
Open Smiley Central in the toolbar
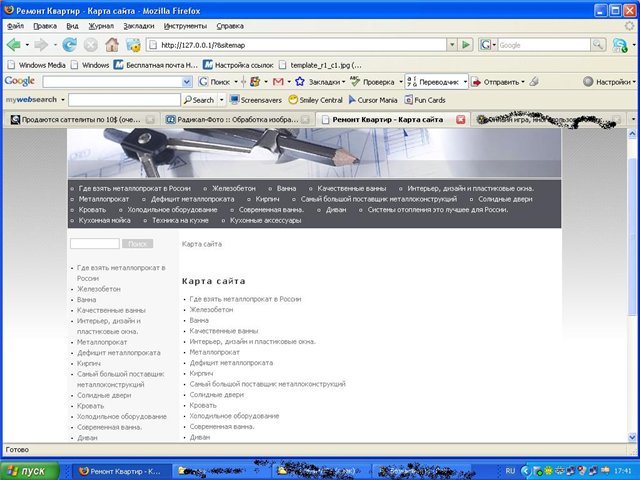tap(322, 100)
